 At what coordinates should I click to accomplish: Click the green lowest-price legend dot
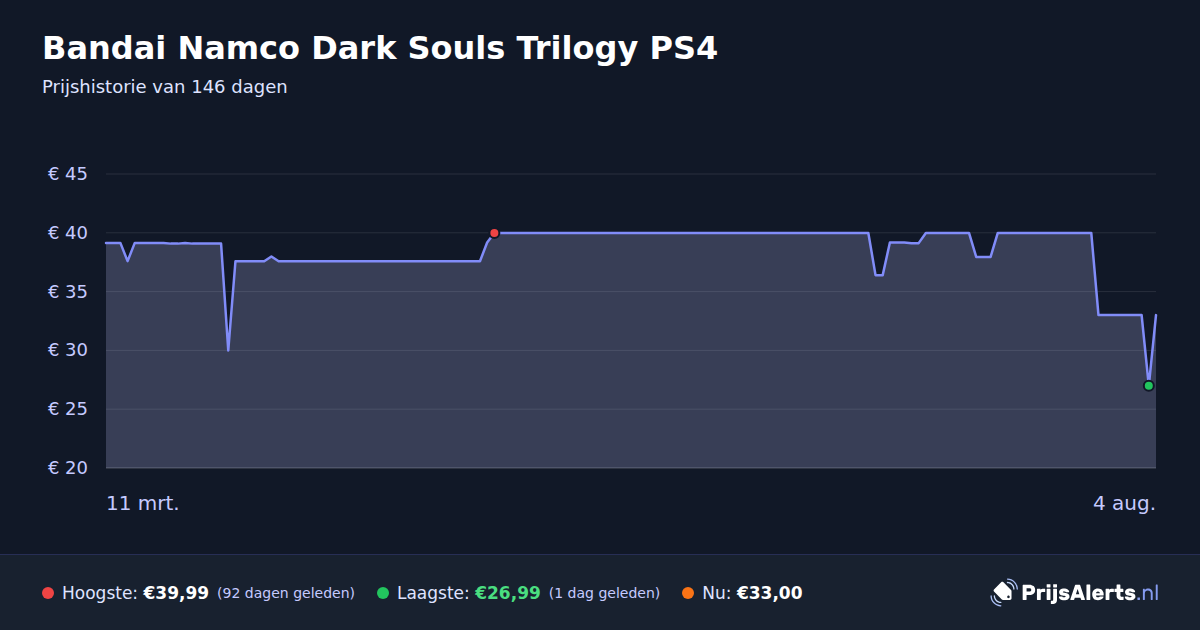click(383, 593)
